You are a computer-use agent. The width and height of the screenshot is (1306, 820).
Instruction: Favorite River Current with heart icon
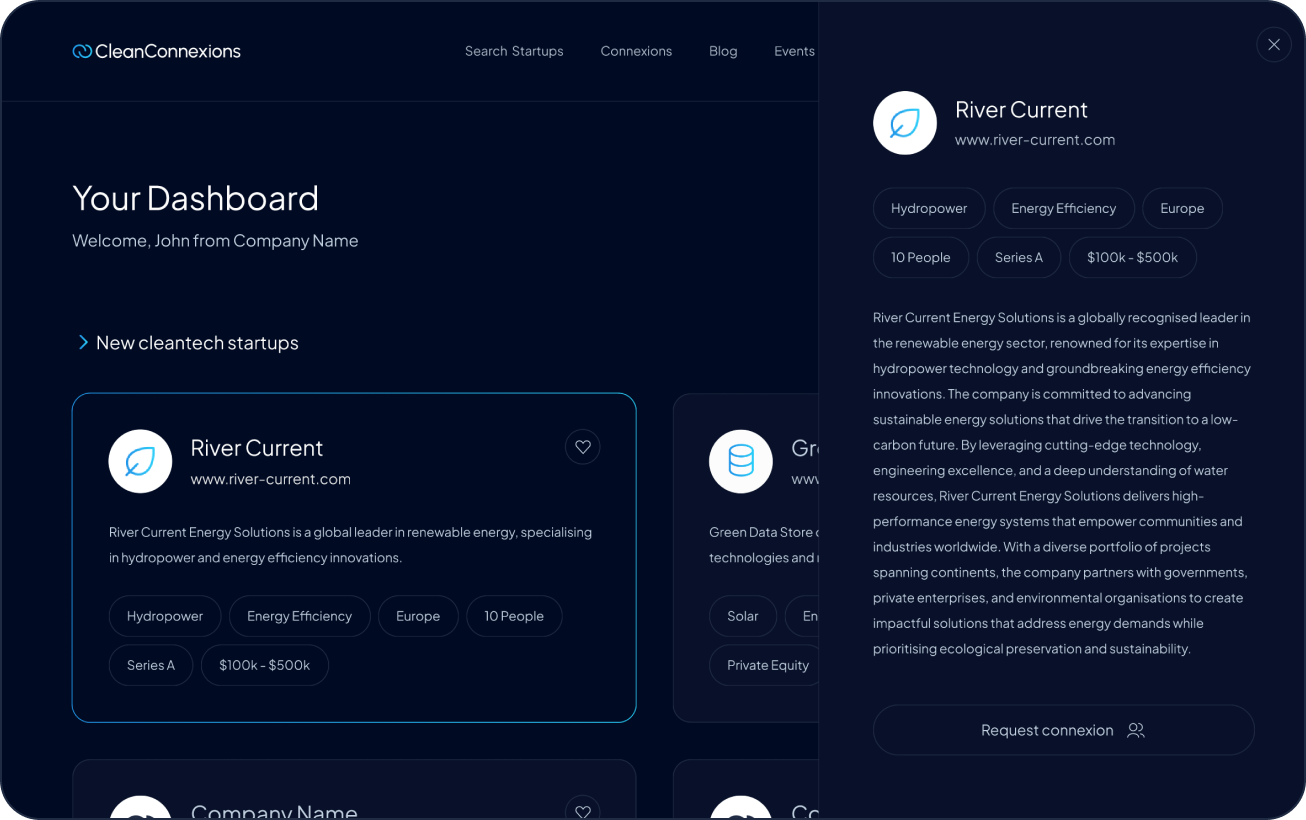(583, 447)
